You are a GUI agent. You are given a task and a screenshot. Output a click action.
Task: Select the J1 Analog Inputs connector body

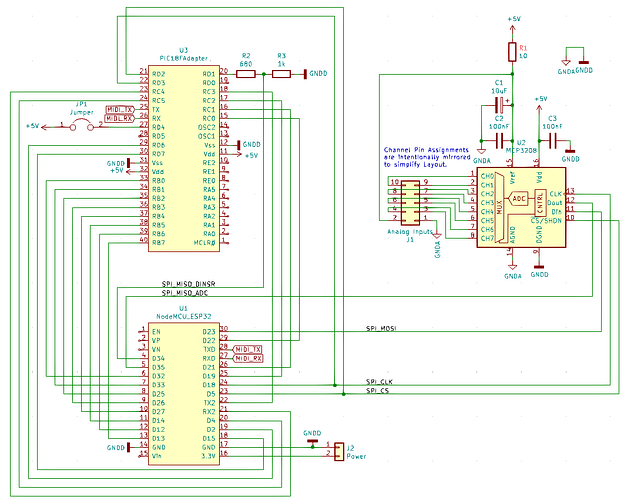pos(410,203)
